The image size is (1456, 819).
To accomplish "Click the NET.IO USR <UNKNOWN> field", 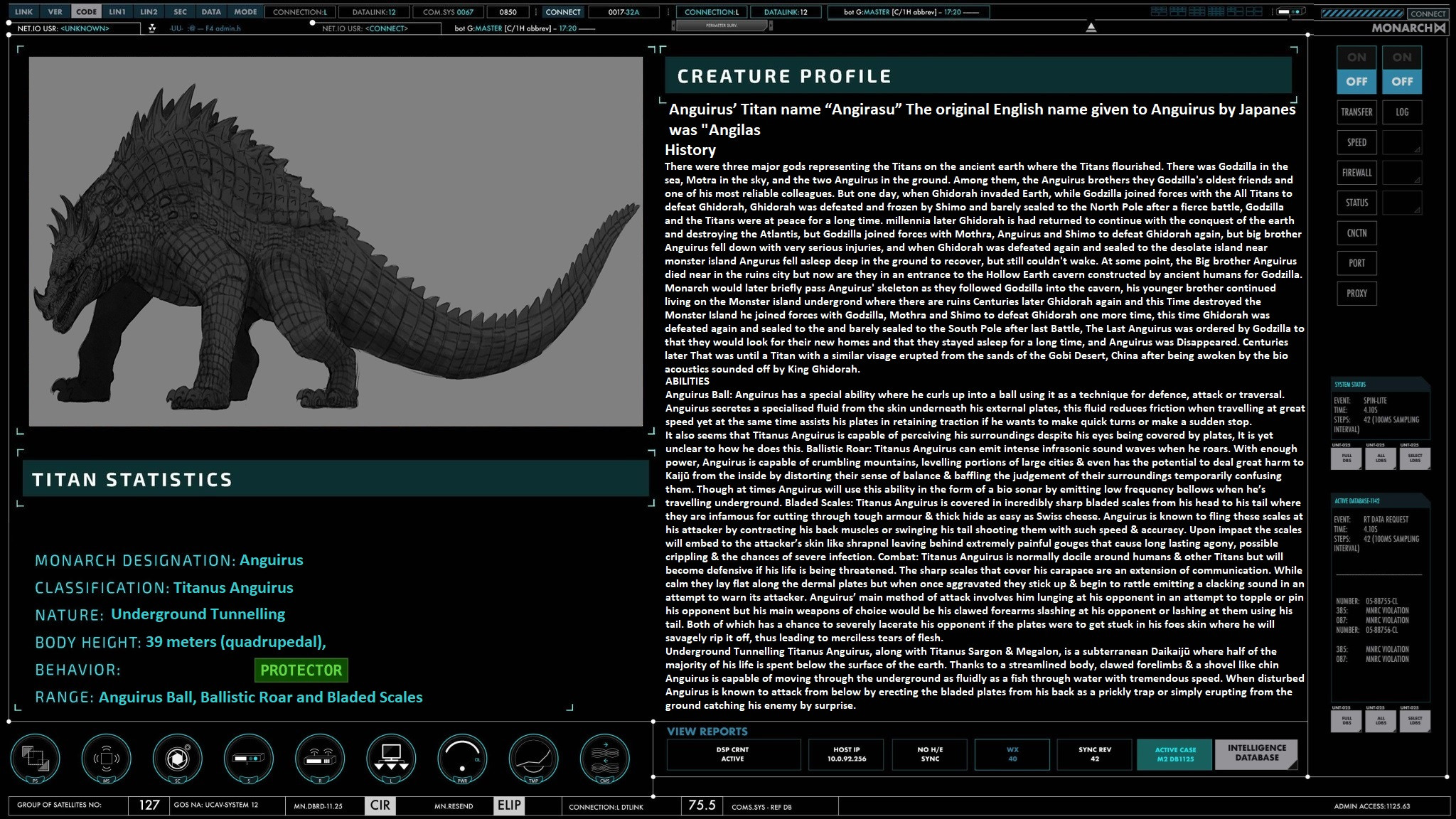I will coord(75,28).
